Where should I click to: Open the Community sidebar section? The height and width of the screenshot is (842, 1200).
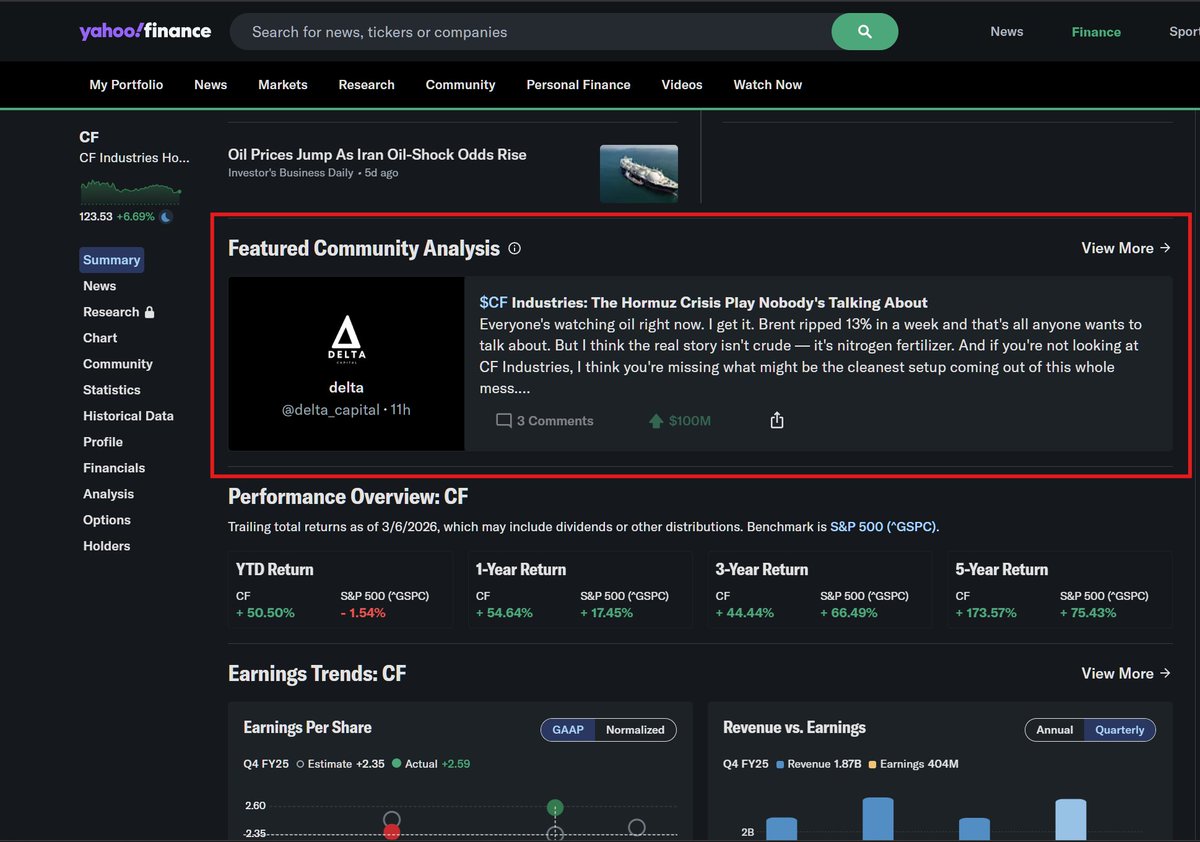[118, 364]
